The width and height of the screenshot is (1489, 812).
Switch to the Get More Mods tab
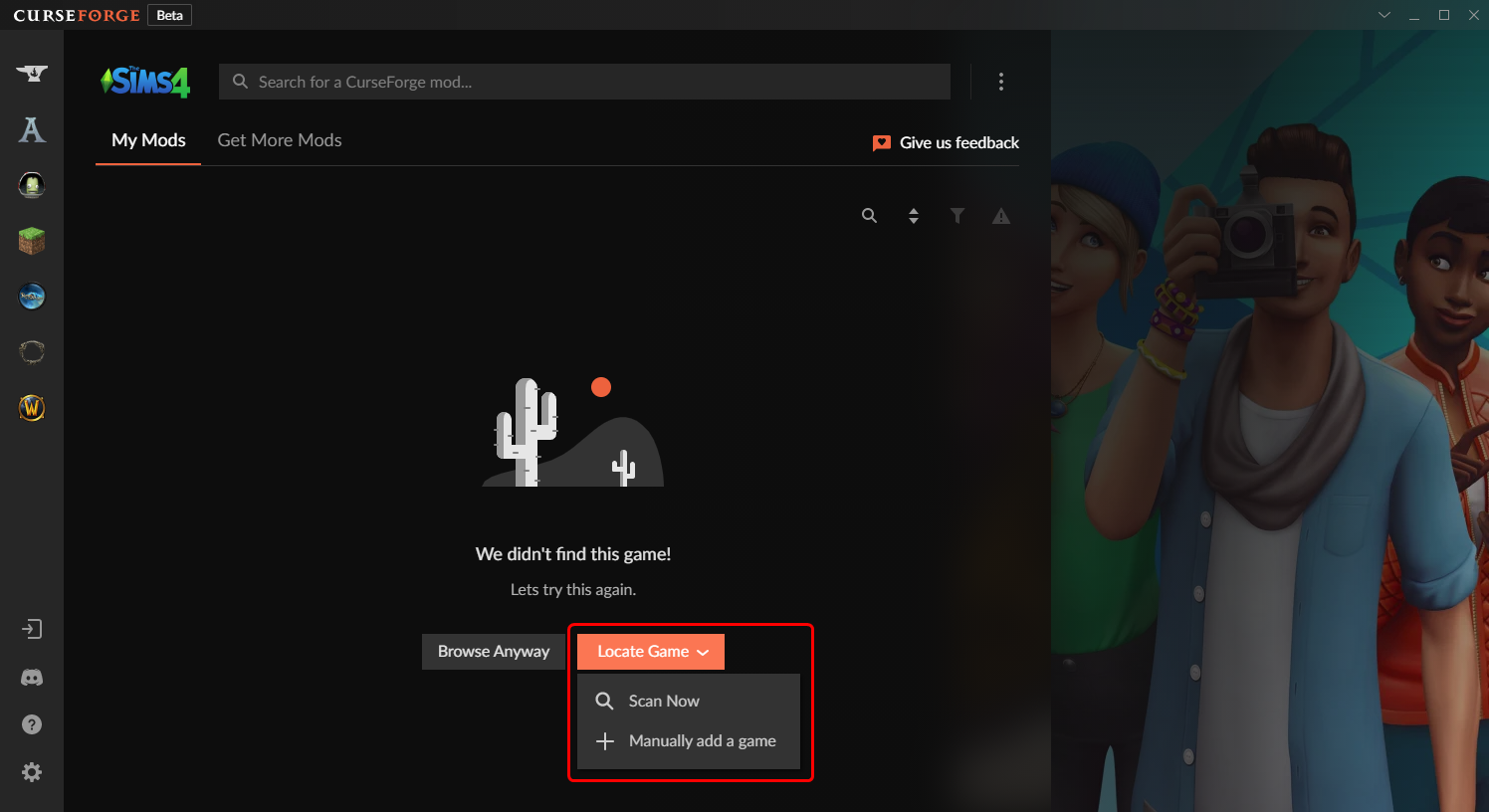[279, 139]
